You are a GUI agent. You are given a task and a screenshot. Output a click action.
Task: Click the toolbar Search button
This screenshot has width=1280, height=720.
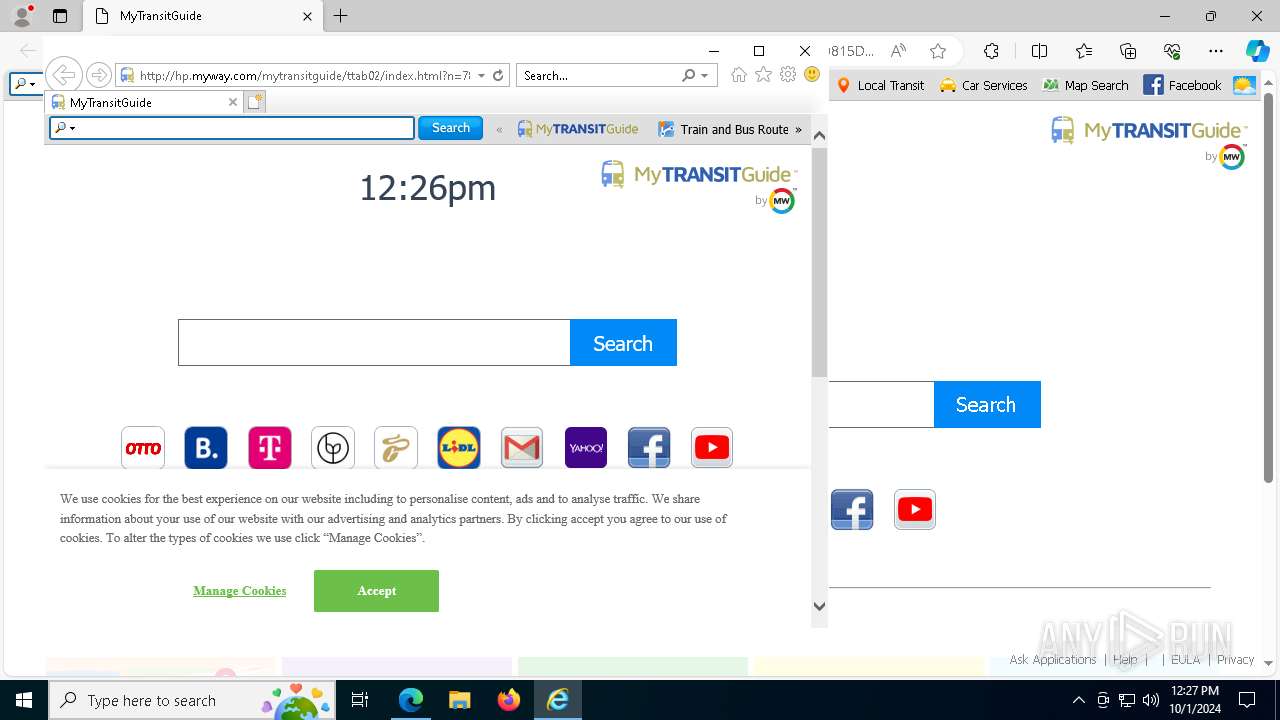point(451,128)
